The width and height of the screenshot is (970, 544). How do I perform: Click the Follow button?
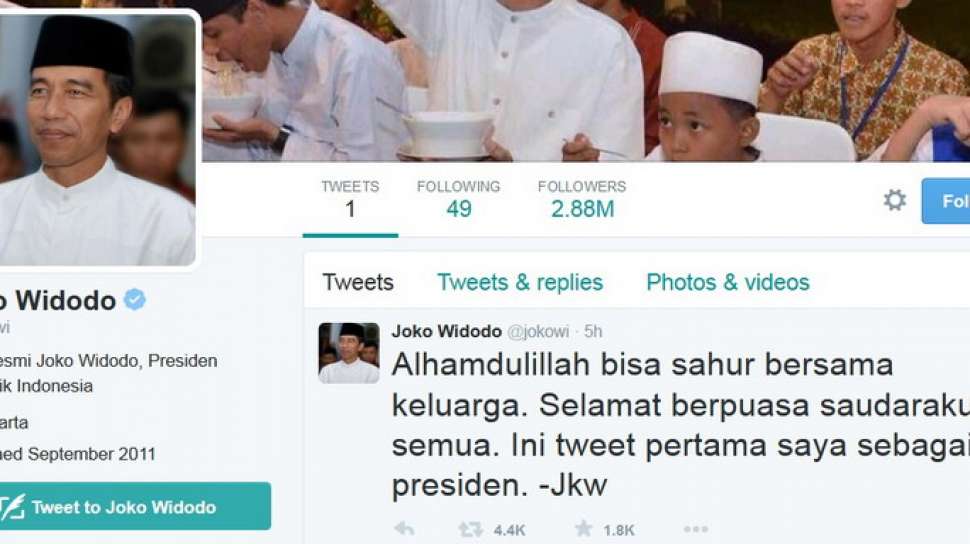point(946,201)
